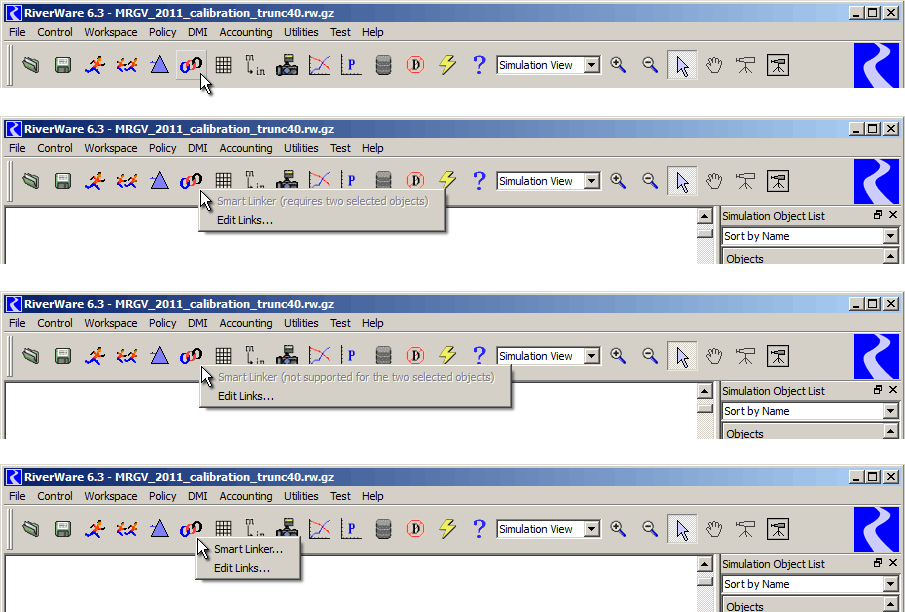Click the save disk icon in the window showing enabled 'Smart Linker...'
This screenshot has height=612, width=905.
(x=63, y=529)
